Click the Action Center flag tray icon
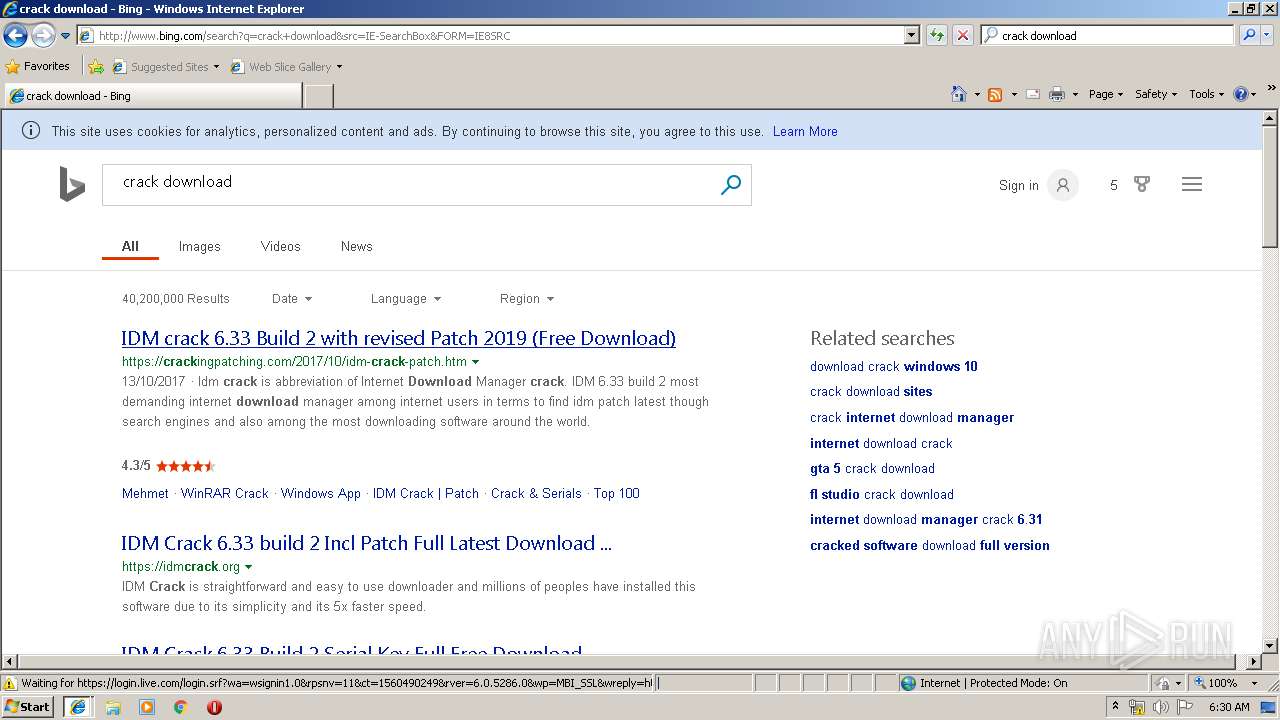 (1184, 707)
